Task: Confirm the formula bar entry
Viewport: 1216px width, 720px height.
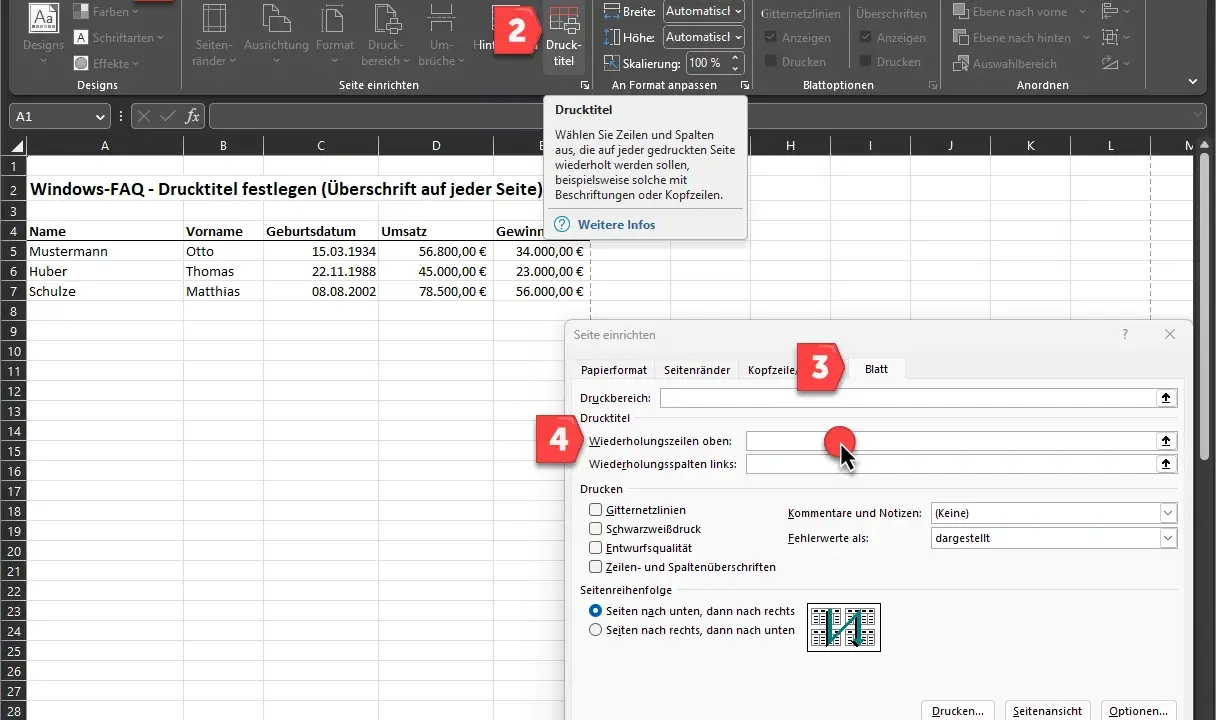Action: pyautogui.click(x=169, y=117)
